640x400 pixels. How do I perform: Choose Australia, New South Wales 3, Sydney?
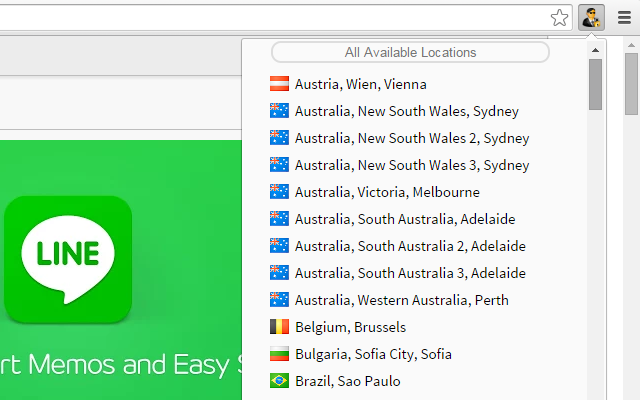point(412,165)
